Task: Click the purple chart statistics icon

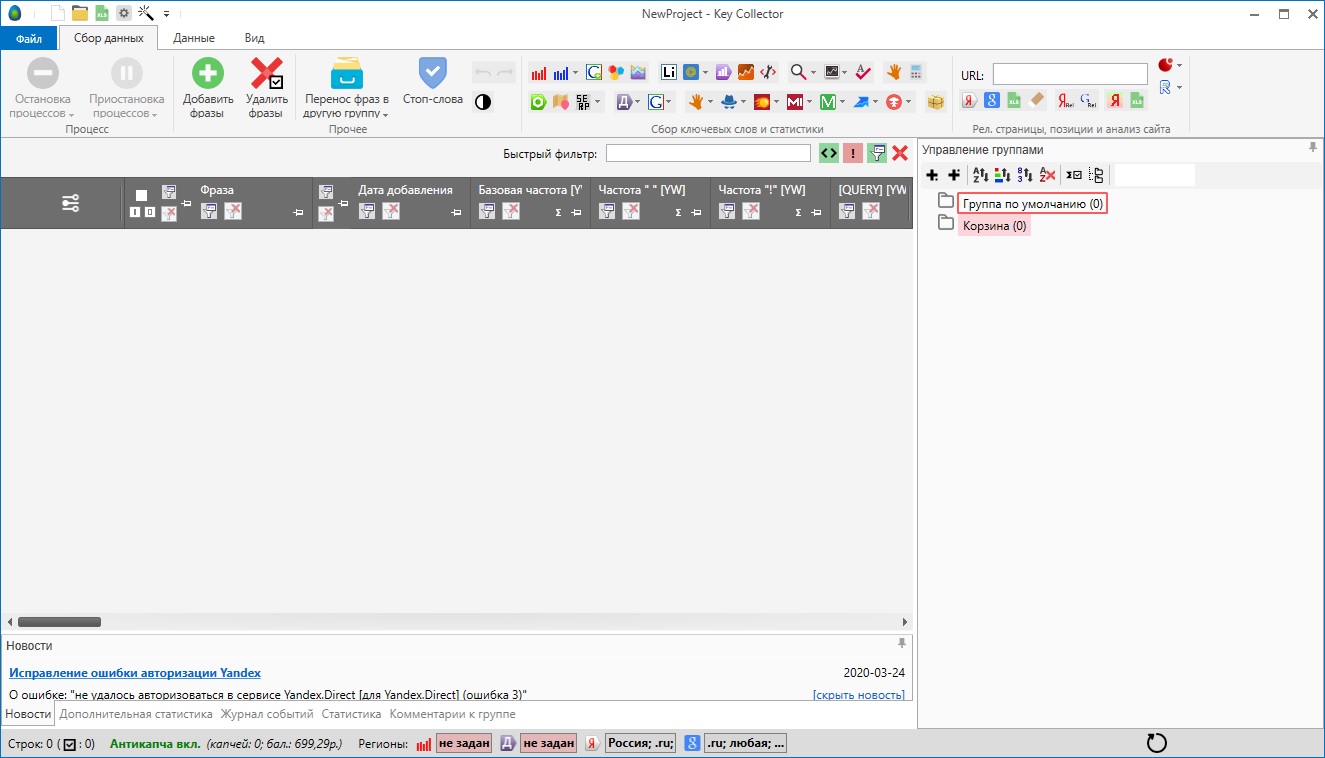Action: (x=724, y=72)
